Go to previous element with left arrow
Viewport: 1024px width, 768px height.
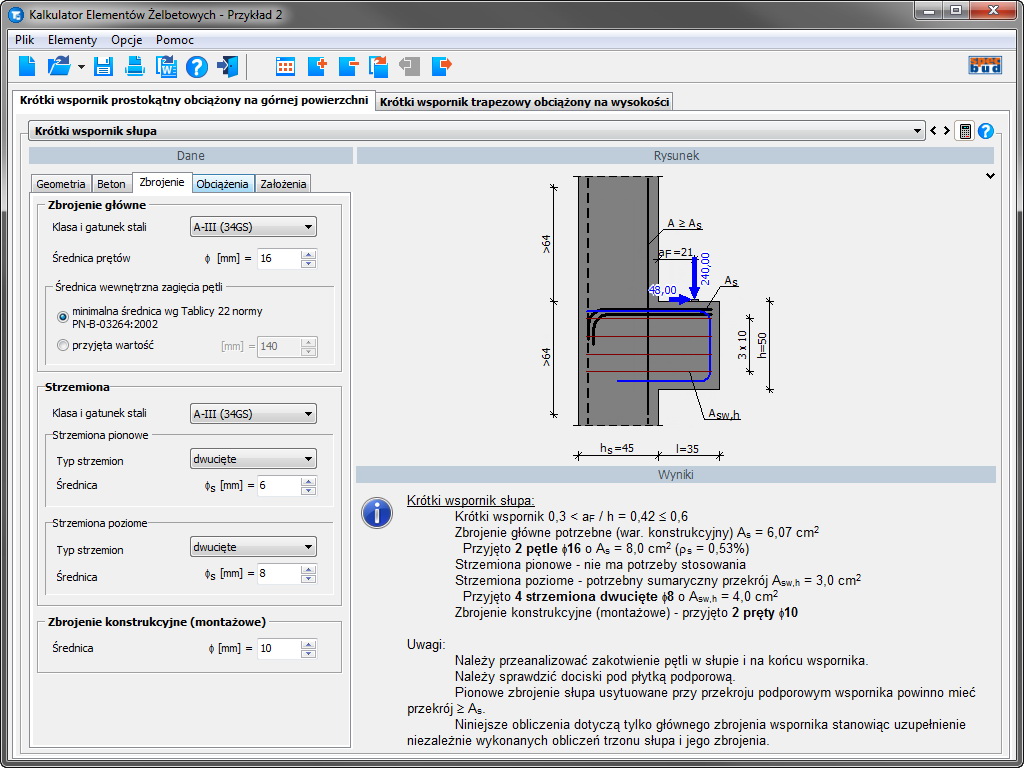(933, 131)
